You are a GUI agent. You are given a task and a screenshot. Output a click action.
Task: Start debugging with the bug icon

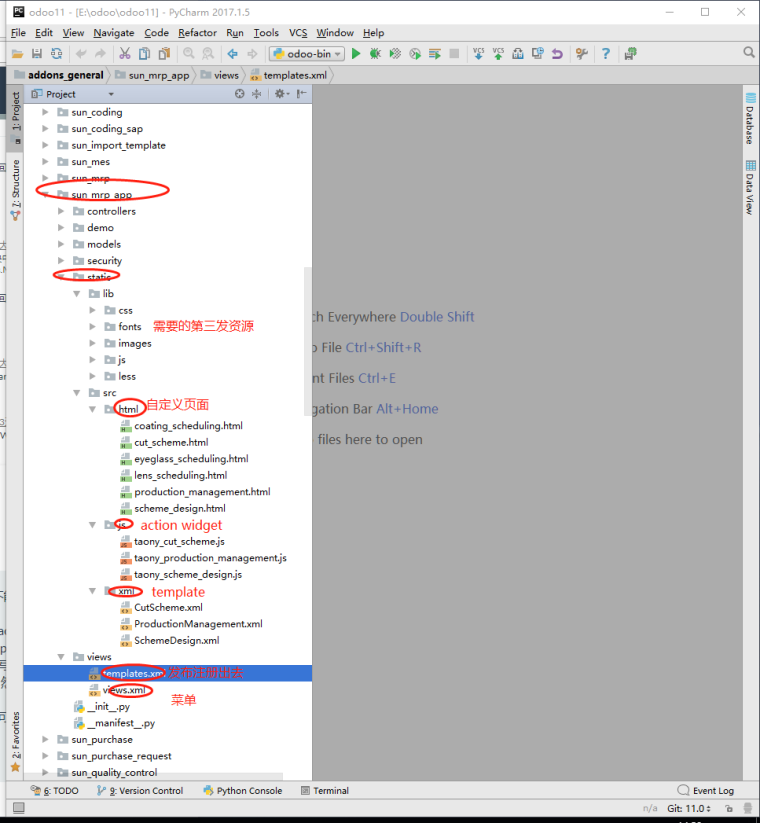pyautogui.click(x=375, y=54)
